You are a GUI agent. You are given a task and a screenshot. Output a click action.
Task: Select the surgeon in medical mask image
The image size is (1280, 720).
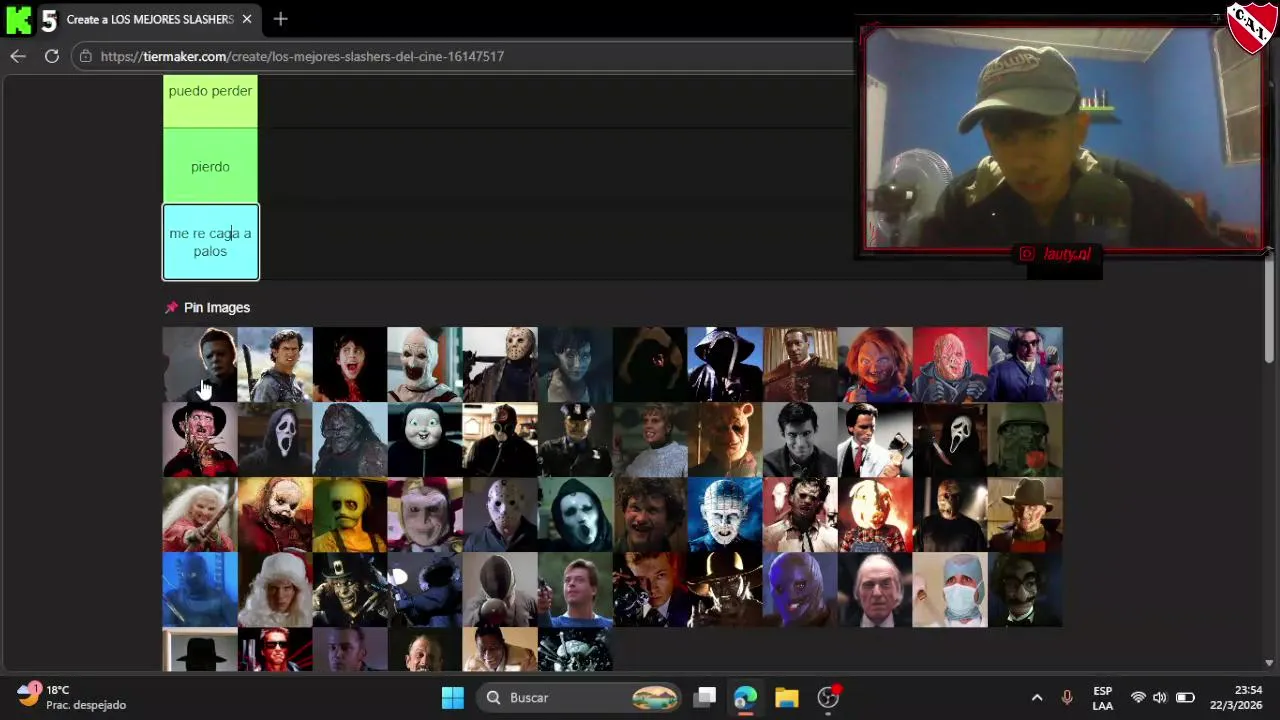950,589
